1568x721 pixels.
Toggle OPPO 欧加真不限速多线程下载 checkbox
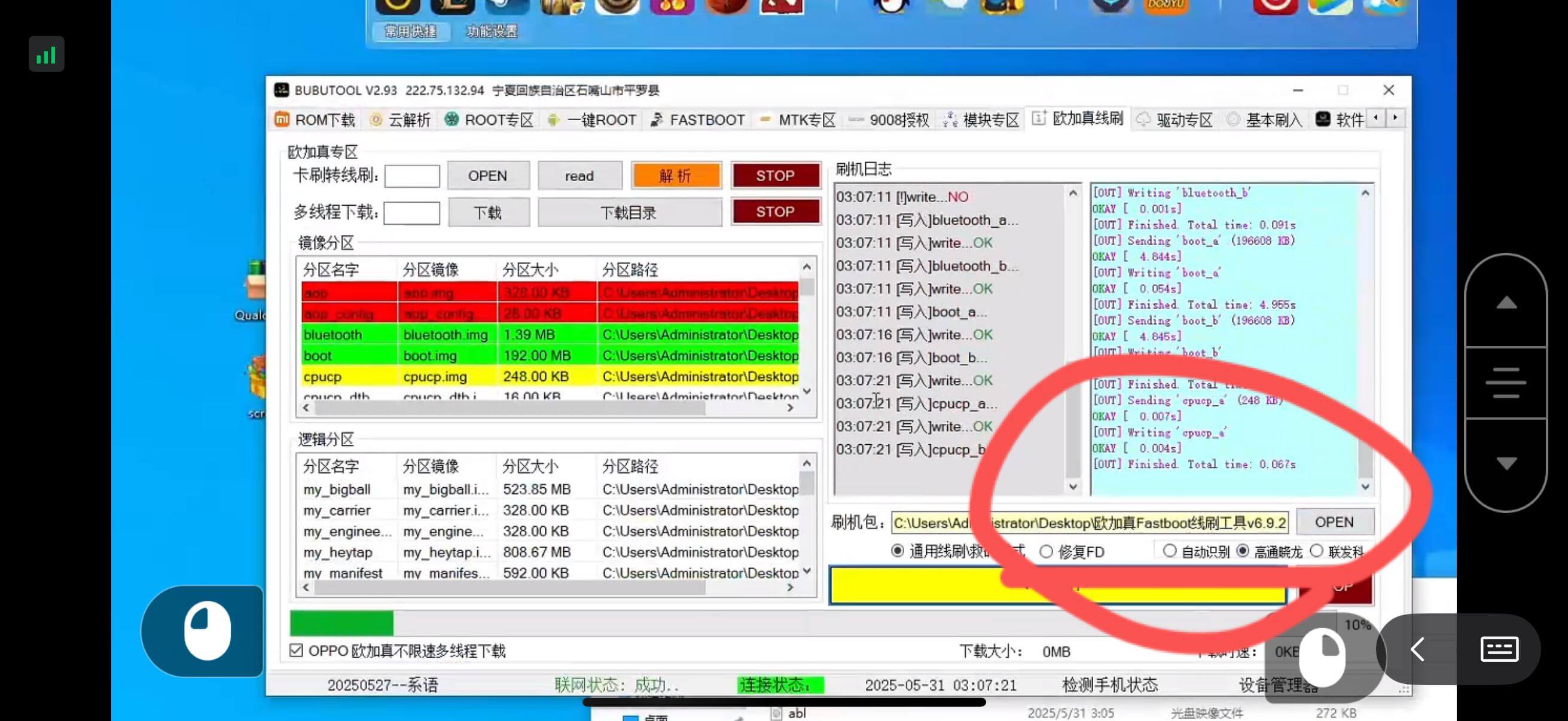pyautogui.click(x=297, y=650)
